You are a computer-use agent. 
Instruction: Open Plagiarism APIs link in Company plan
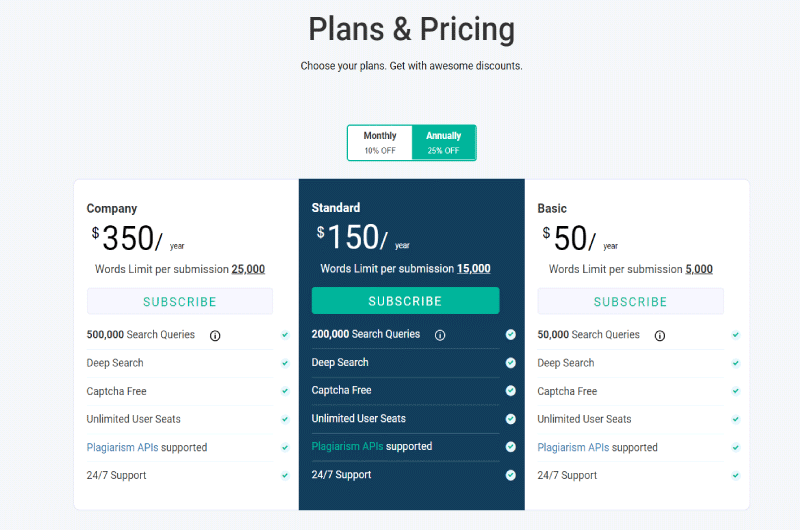[x=122, y=447]
